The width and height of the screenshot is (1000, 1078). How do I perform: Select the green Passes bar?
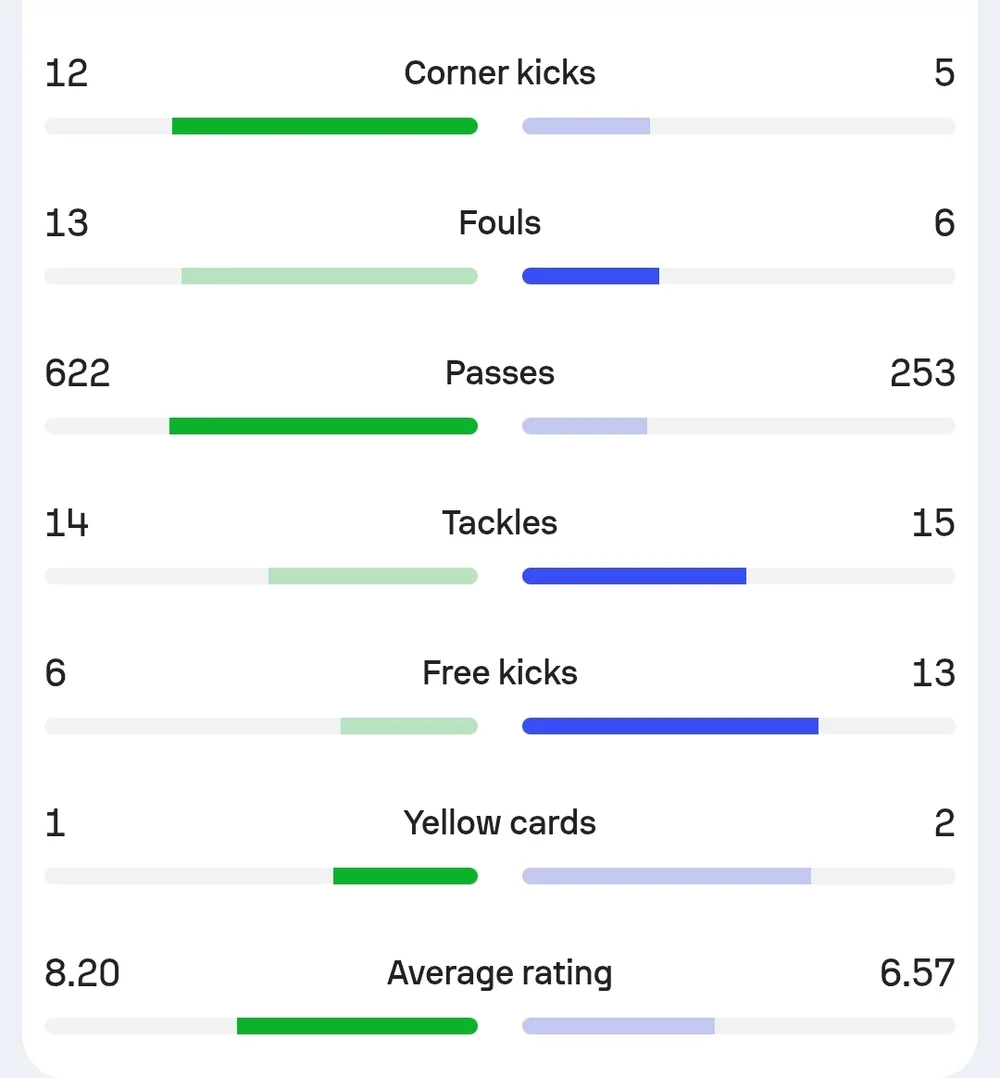pyautogui.click(x=323, y=426)
